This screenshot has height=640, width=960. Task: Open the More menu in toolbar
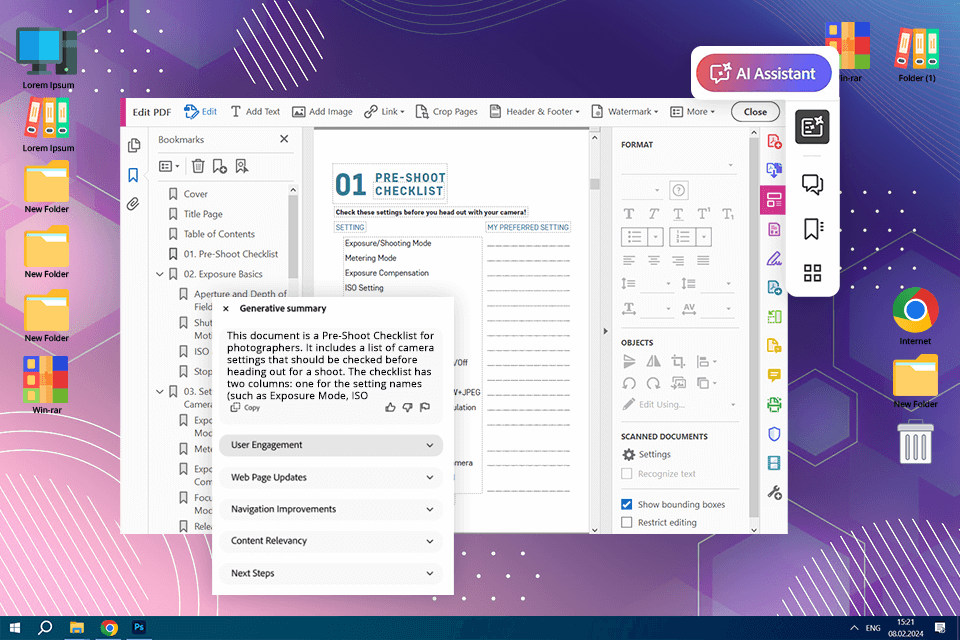pyautogui.click(x=692, y=111)
